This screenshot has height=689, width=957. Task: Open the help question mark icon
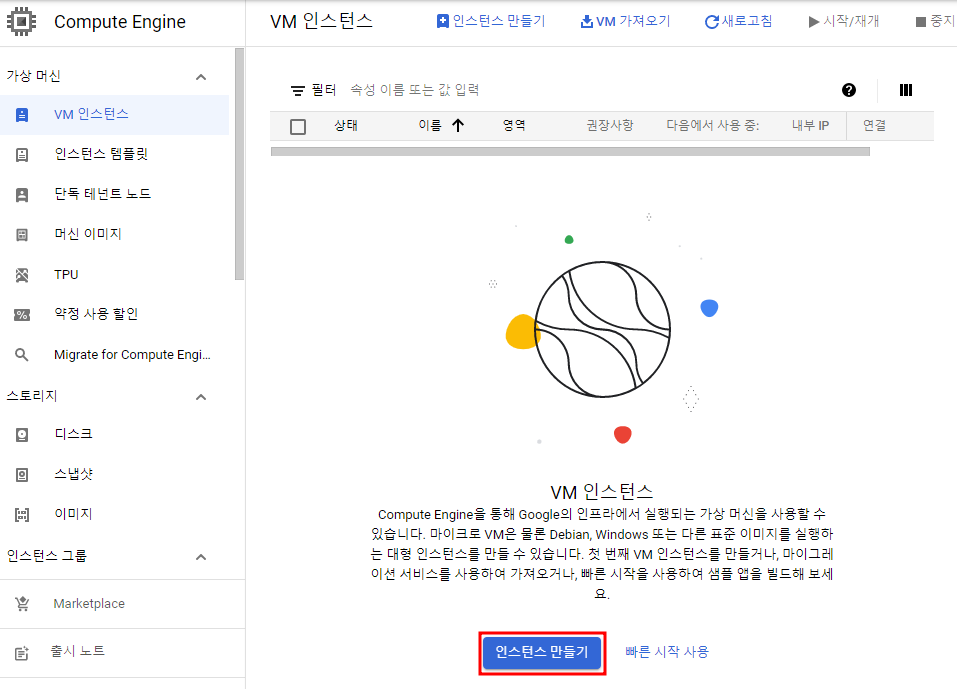pyautogui.click(x=848, y=90)
